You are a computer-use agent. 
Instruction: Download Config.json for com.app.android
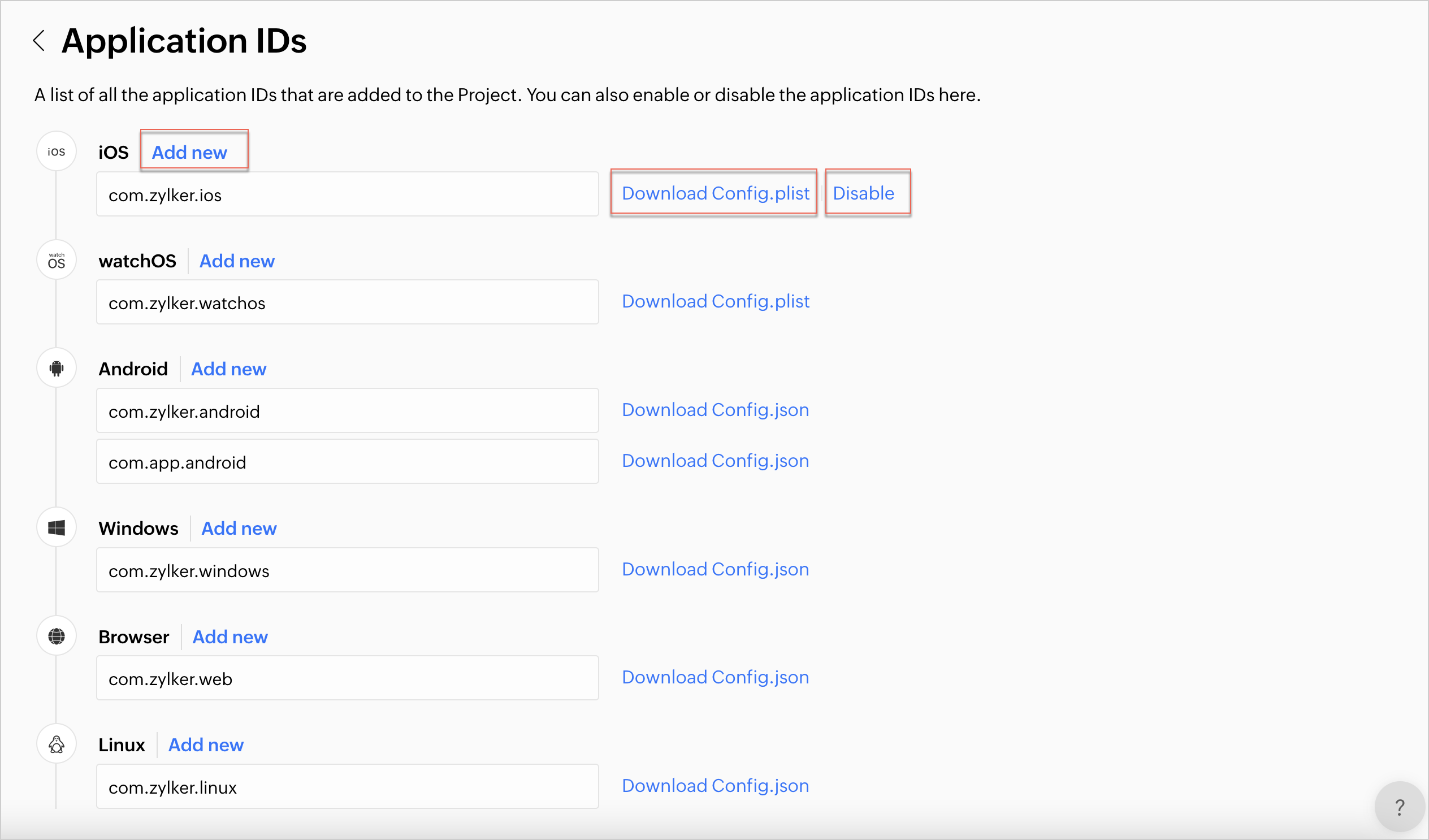tap(715, 461)
